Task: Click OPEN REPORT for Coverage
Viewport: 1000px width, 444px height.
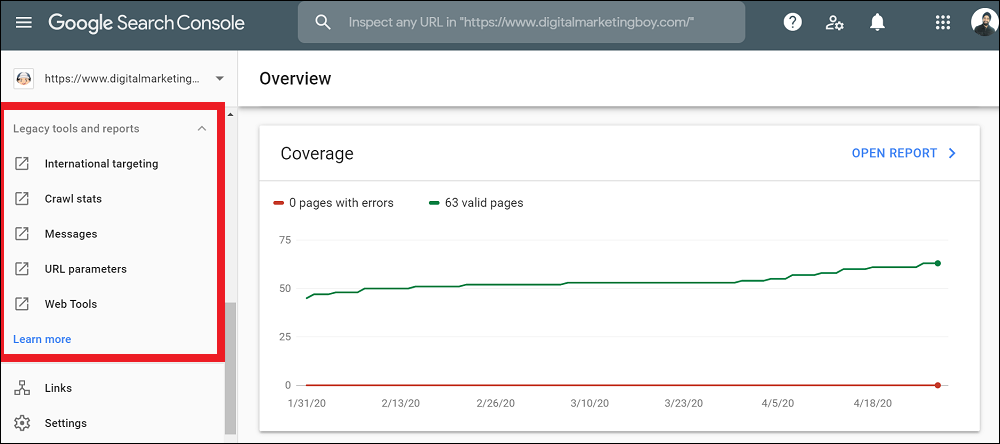Action: [x=894, y=153]
